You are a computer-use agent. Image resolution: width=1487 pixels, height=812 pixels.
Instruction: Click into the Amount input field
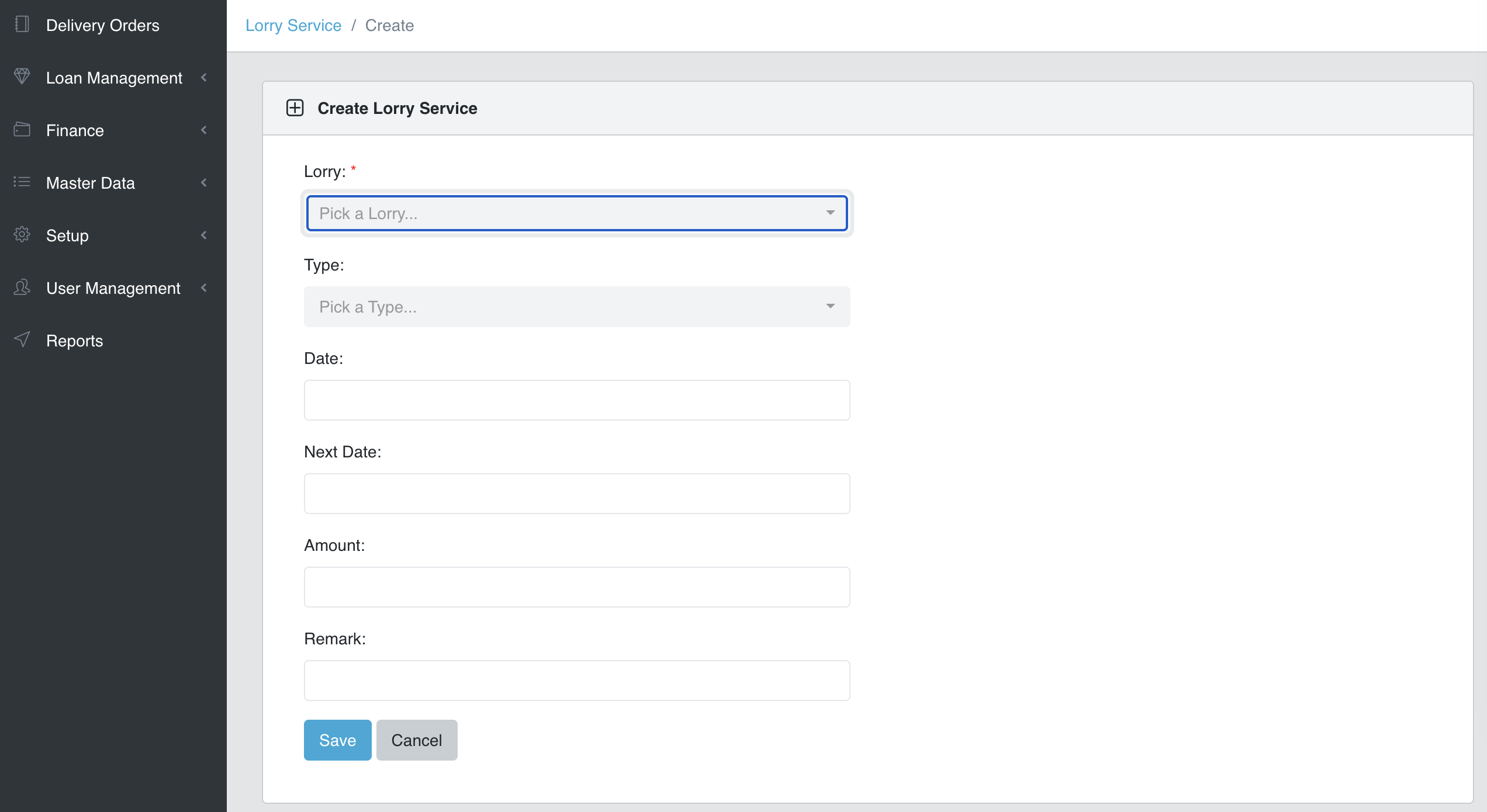coord(576,587)
